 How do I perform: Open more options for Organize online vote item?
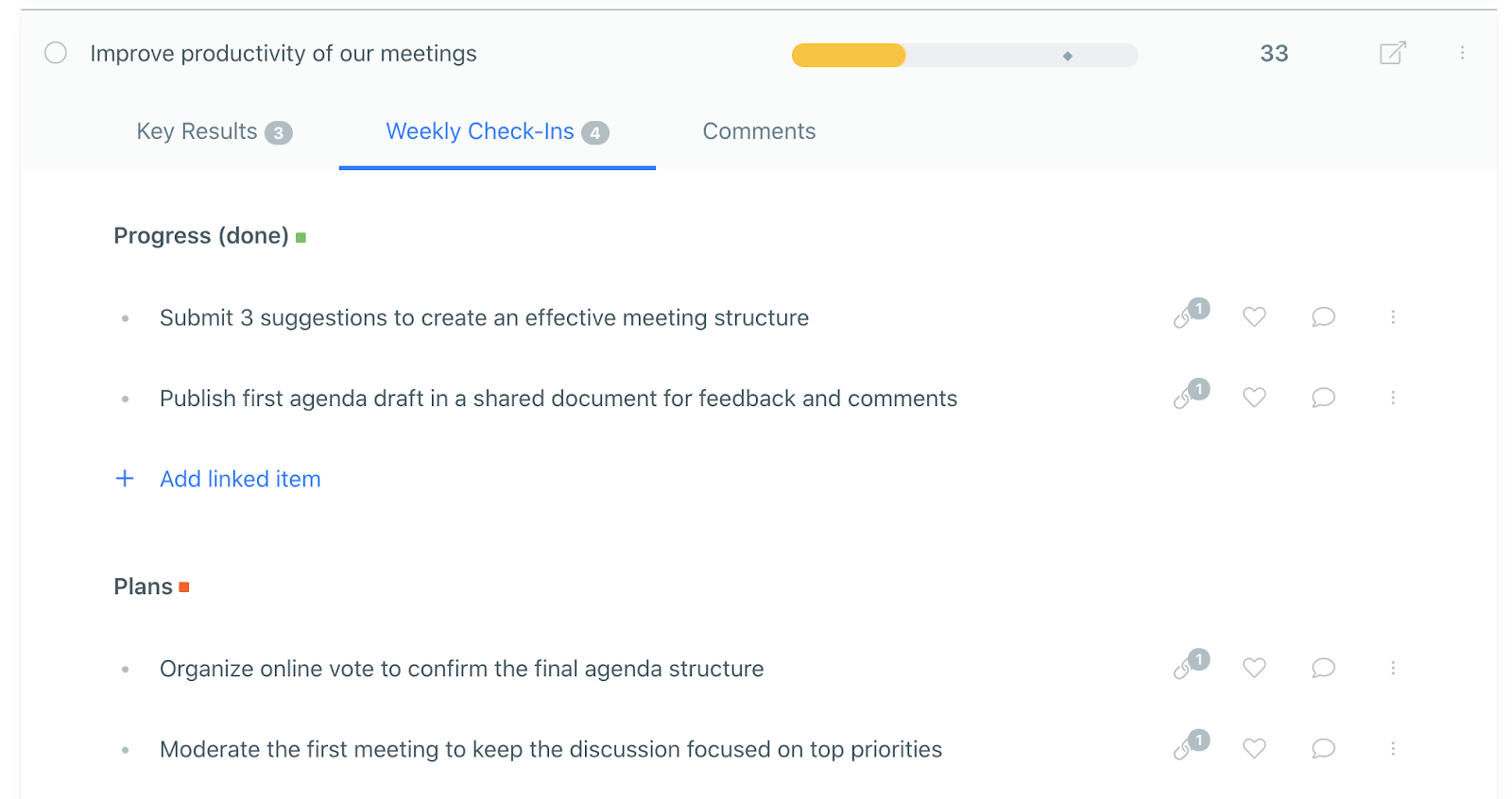point(1393,668)
